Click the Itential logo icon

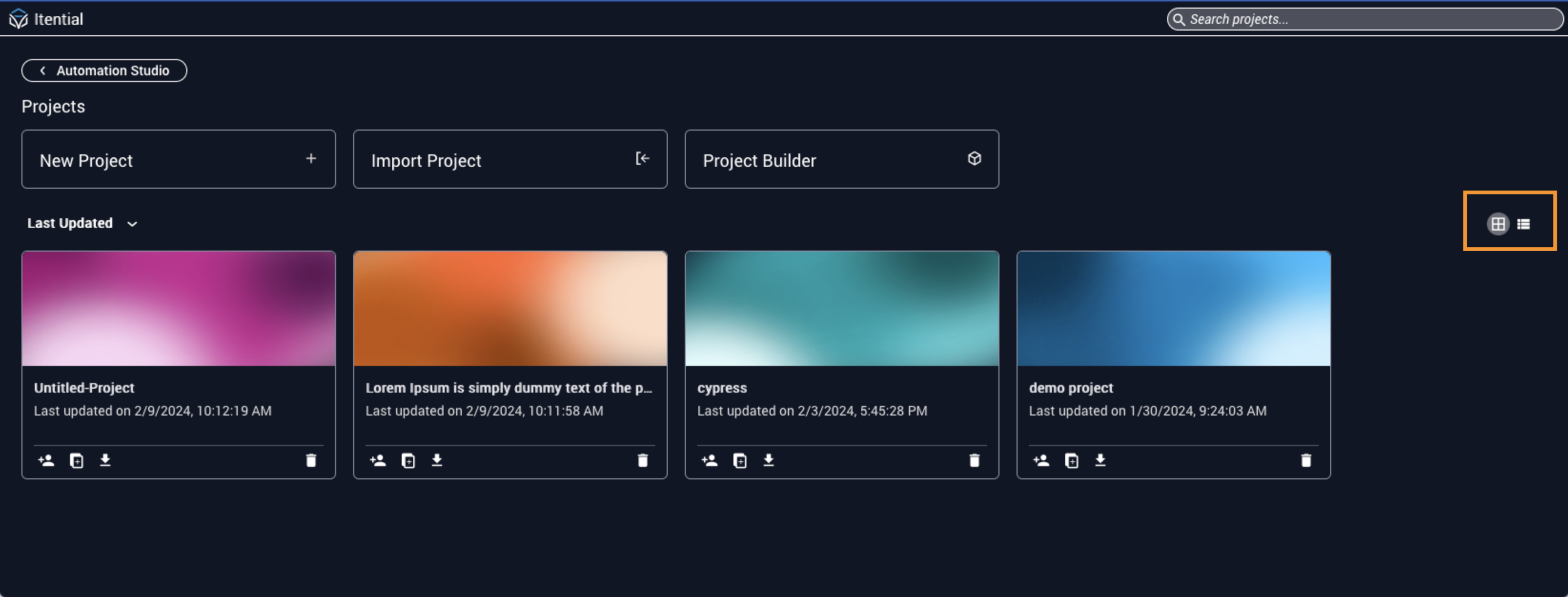tap(18, 19)
